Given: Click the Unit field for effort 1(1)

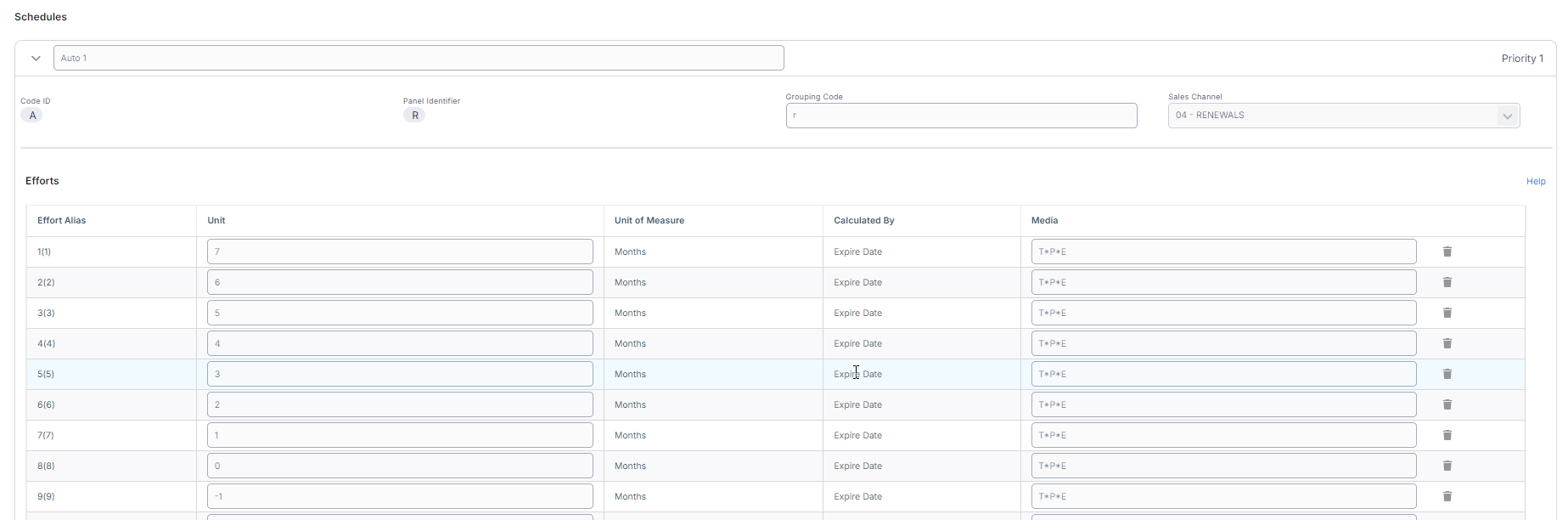Looking at the screenshot, I should pos(399,252).
